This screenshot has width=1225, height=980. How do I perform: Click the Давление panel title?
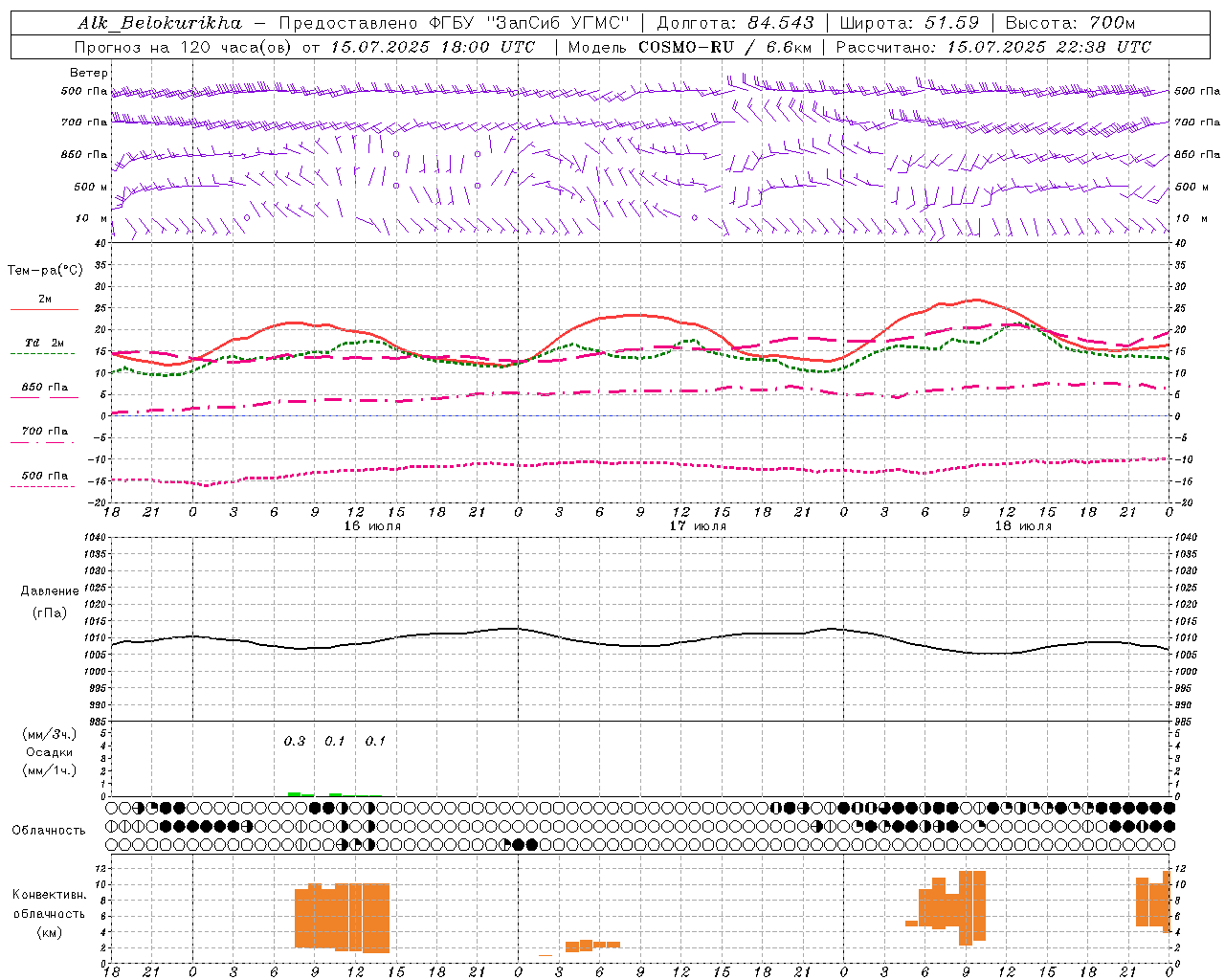click(50, 591)
